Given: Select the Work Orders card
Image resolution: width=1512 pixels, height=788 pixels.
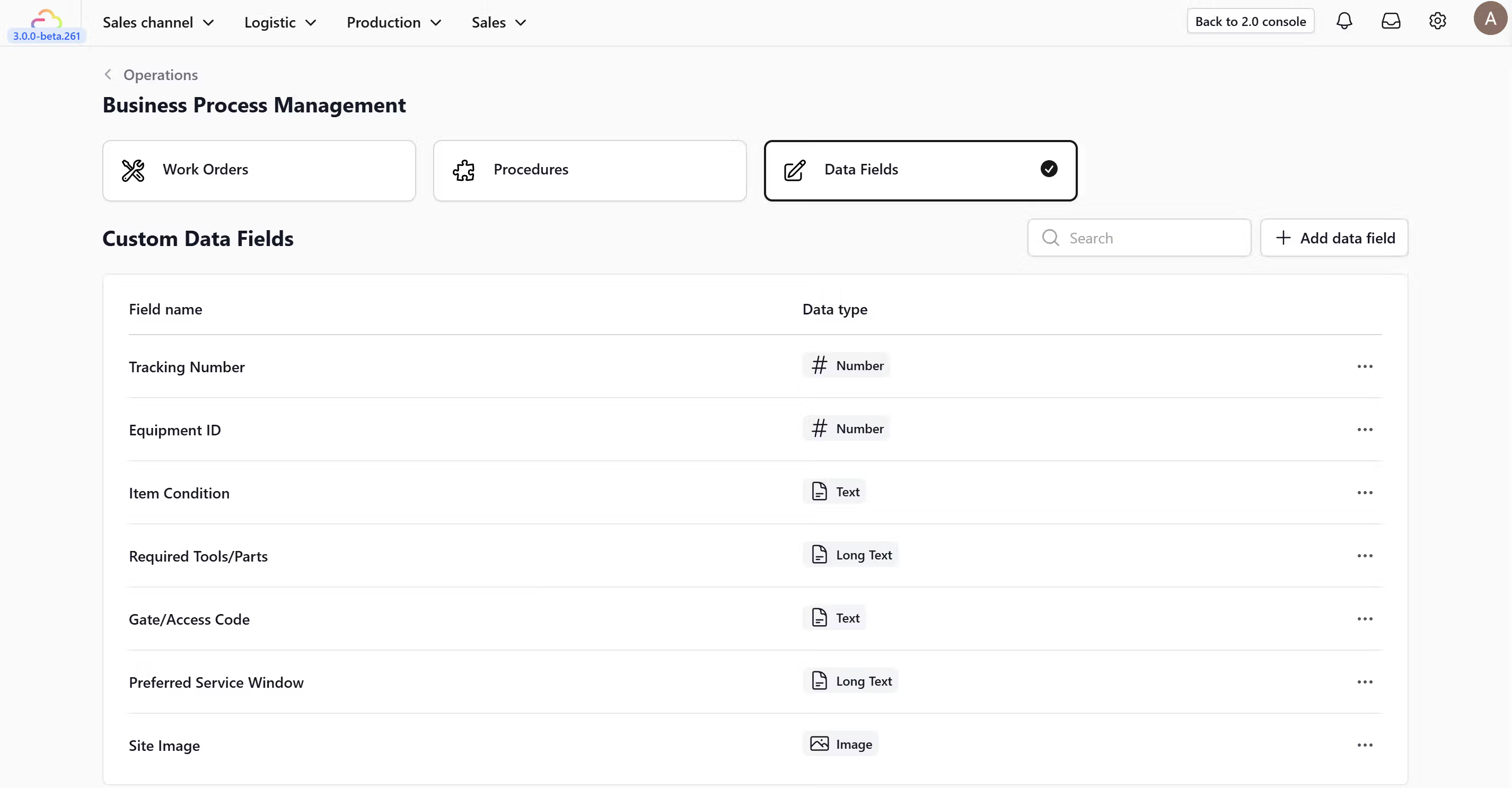Looking at the screenshot, I should click(x=259, y=170).
